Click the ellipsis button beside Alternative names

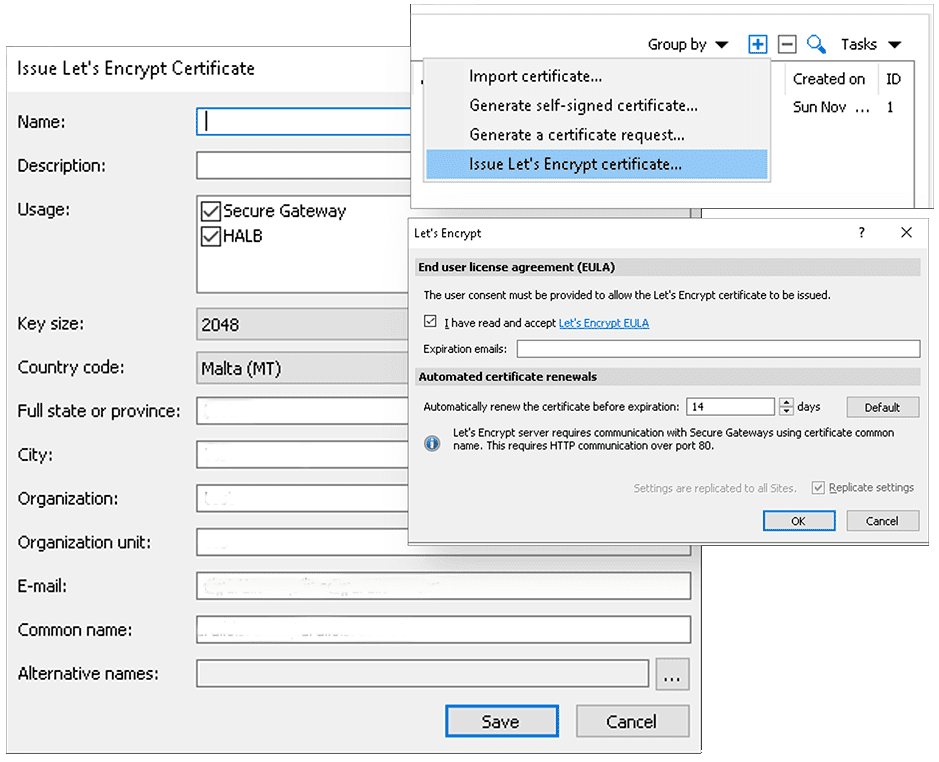click(x=672, y=674)
